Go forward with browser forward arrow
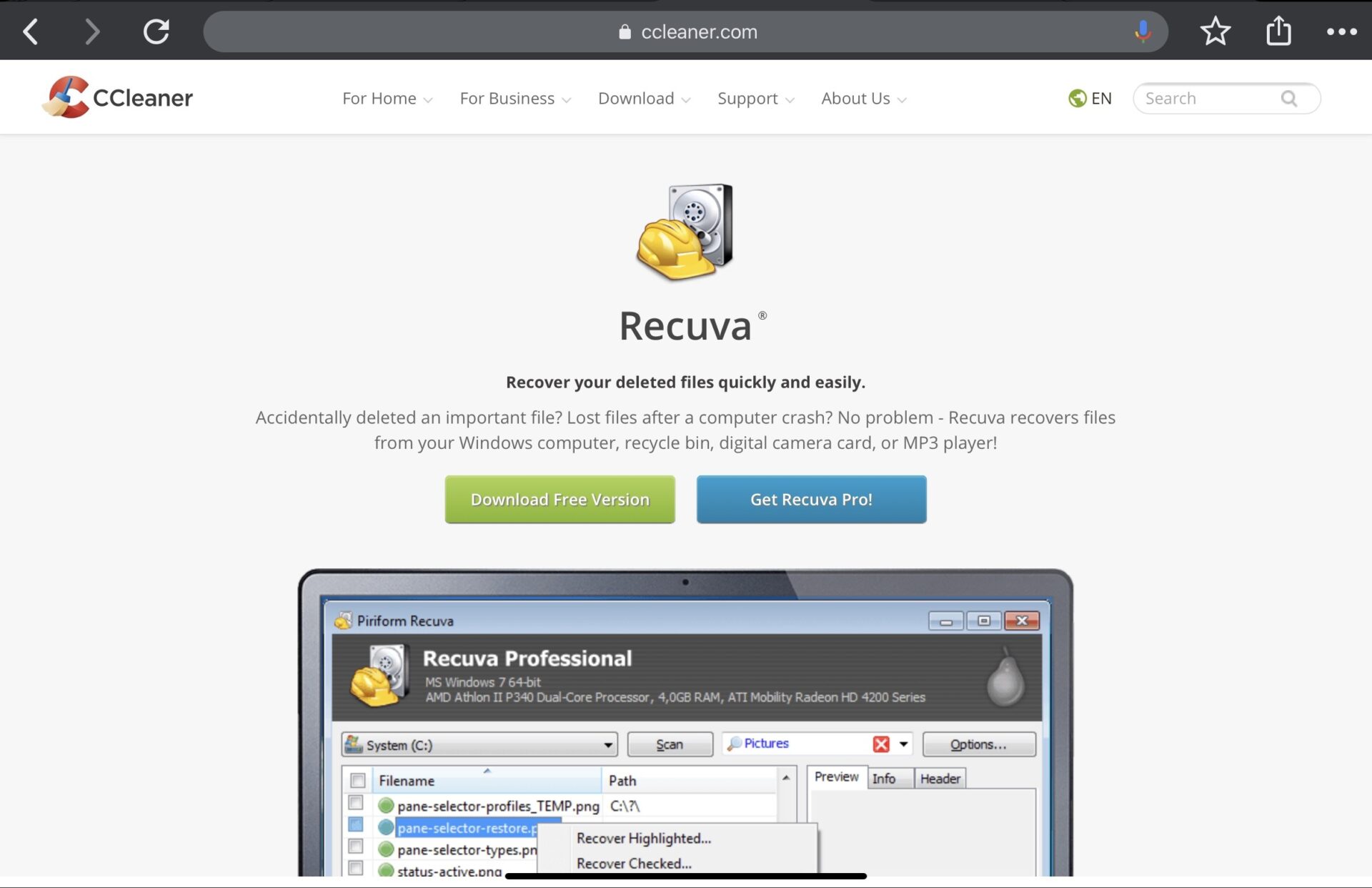1372x888 pixels. 92,31
